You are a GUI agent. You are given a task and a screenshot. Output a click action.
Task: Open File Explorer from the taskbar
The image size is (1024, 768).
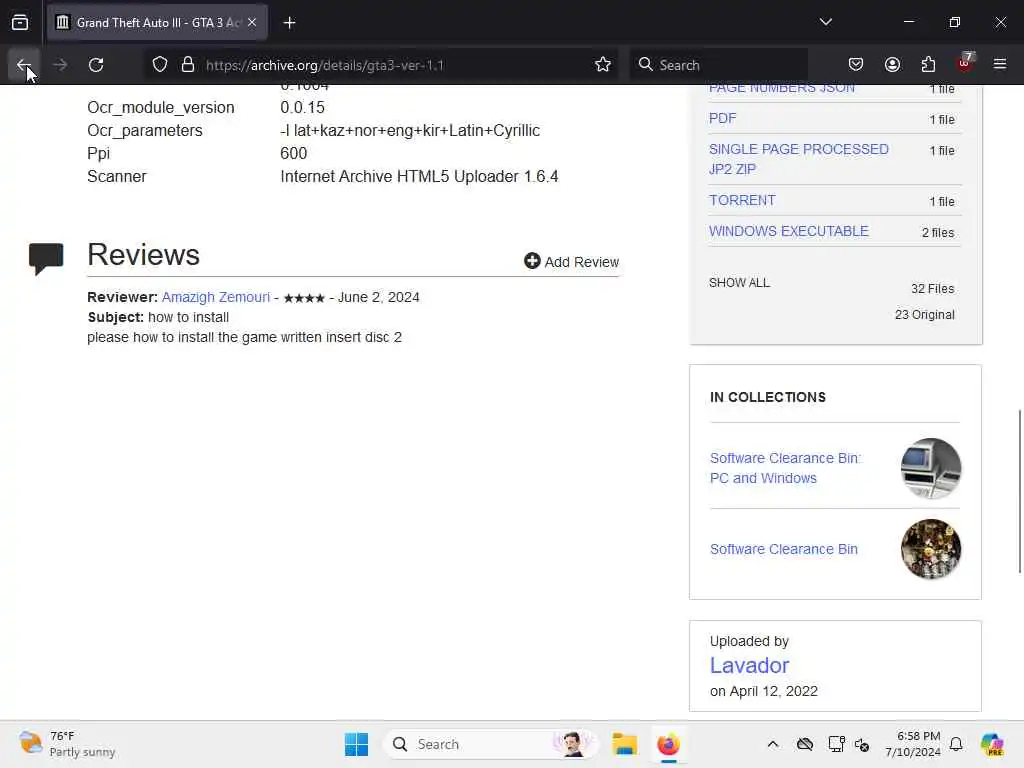tap(624, 744)
